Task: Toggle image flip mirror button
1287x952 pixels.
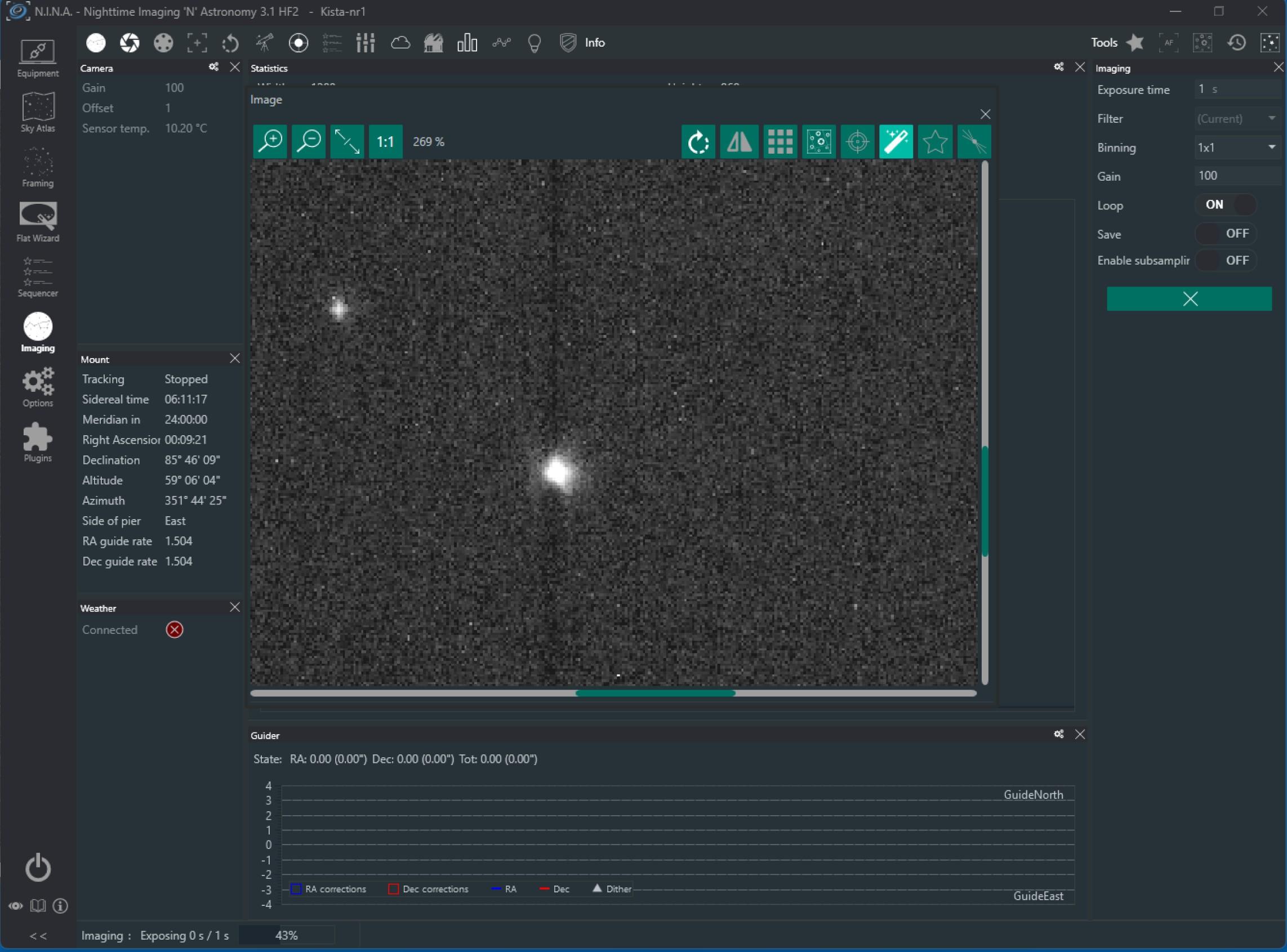Action: point(739,142)
